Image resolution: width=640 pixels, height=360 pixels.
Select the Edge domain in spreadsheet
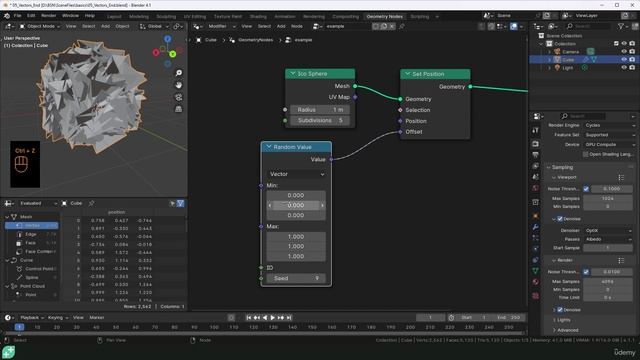click(x=31, y=234)
